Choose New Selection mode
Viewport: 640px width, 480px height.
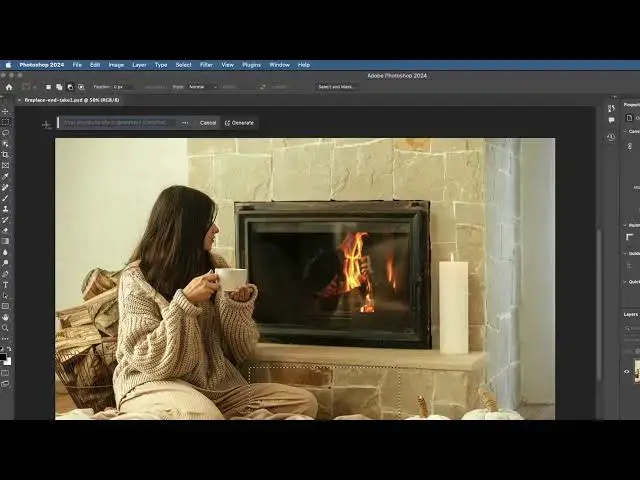click(x=48, y=87)
